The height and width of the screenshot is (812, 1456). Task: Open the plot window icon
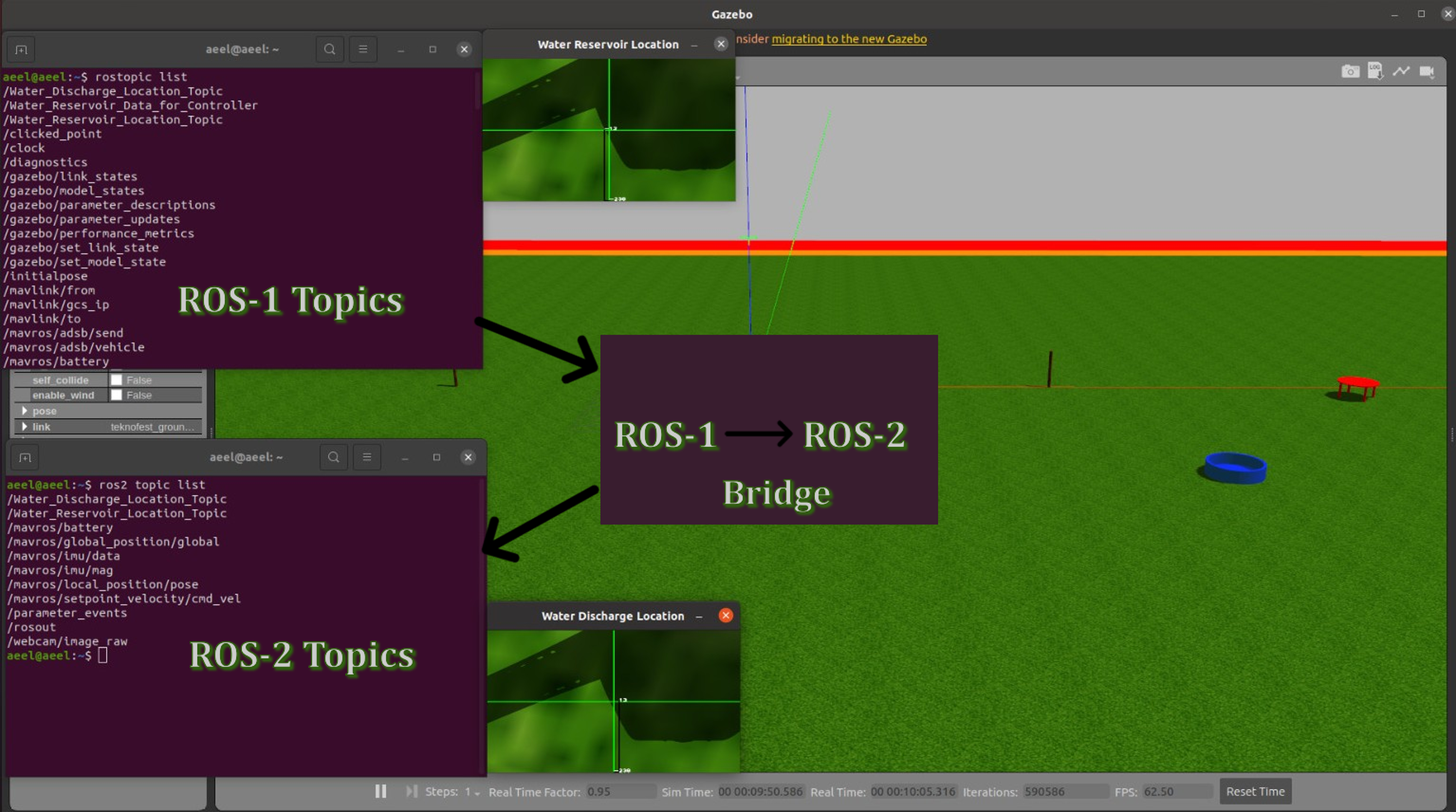pyautogui.click(x=1401, y=71)
